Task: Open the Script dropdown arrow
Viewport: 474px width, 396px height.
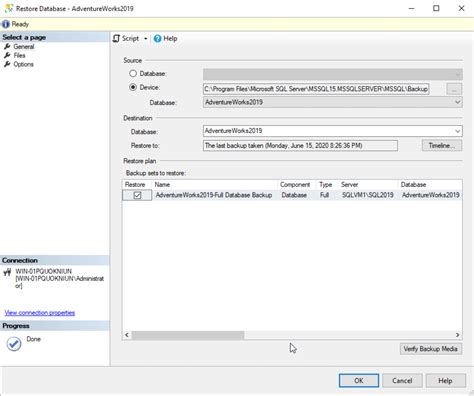Action: pos(146,39)
